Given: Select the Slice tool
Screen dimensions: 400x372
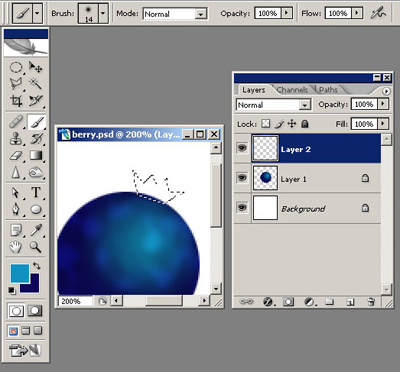Looking at the screenshot, I should point(36,100).
